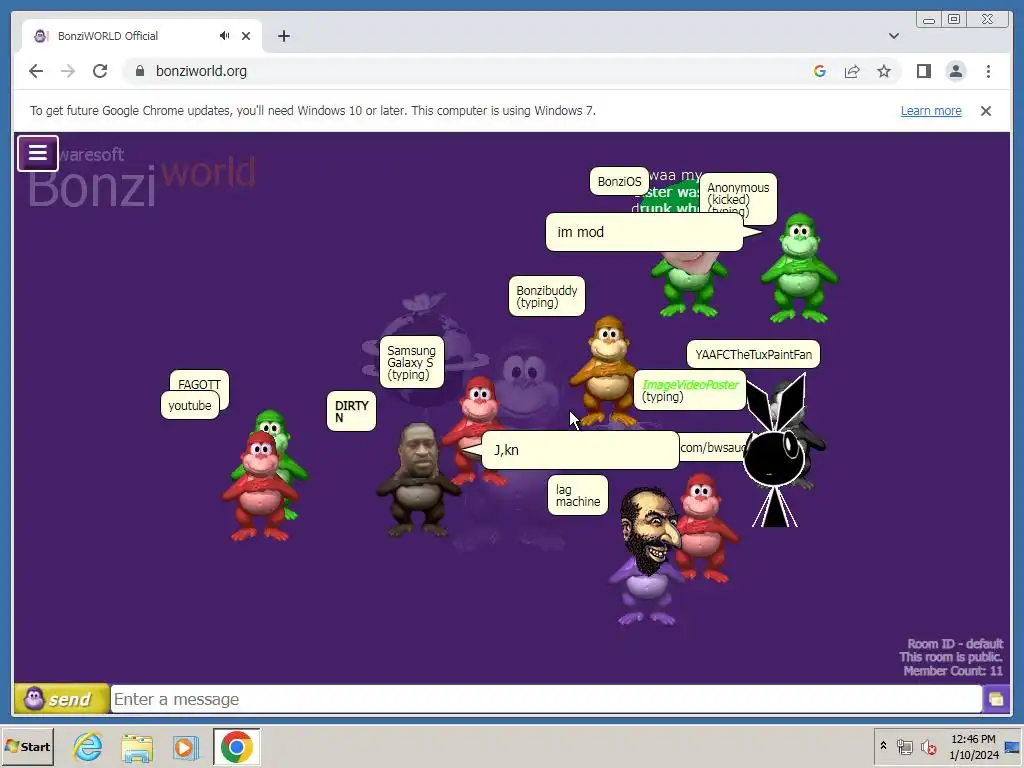Image resolution: width=1024 pixels, height=768 pixels.
Task: Show hidden system tray icons
Action: [883, 746]
